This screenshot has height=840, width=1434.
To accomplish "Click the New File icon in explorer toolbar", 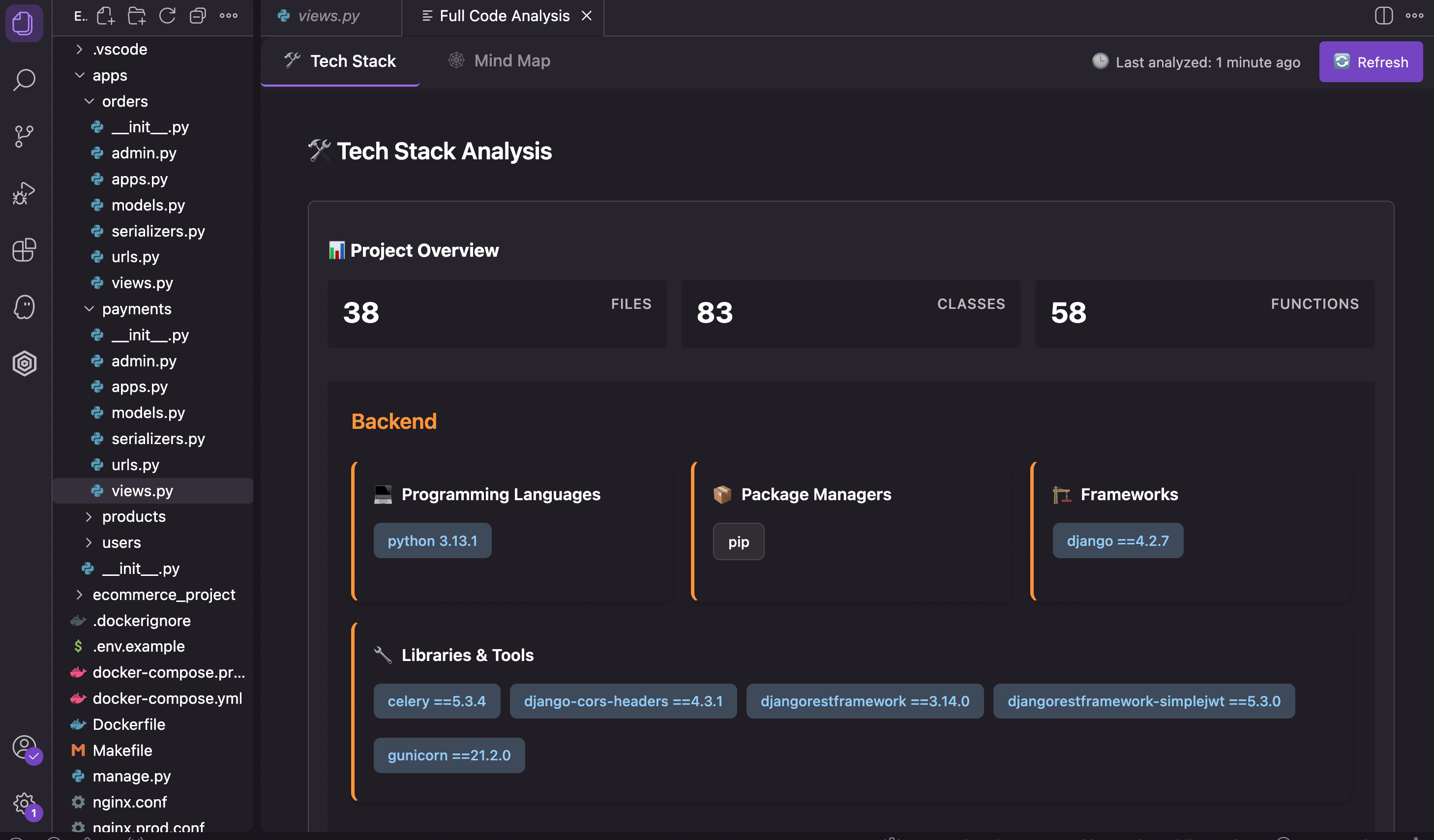I will [x=106, y=16].
